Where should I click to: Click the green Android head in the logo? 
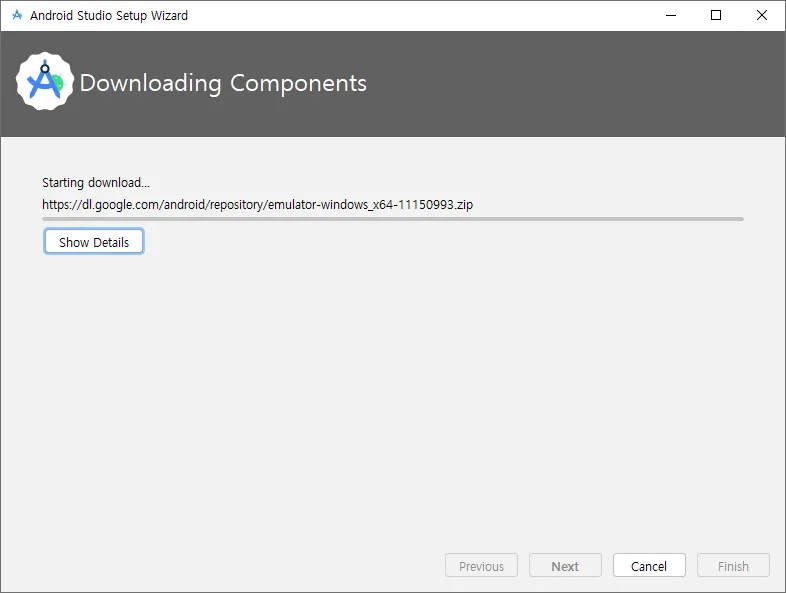pyautogui.click(x=59, y=82)
